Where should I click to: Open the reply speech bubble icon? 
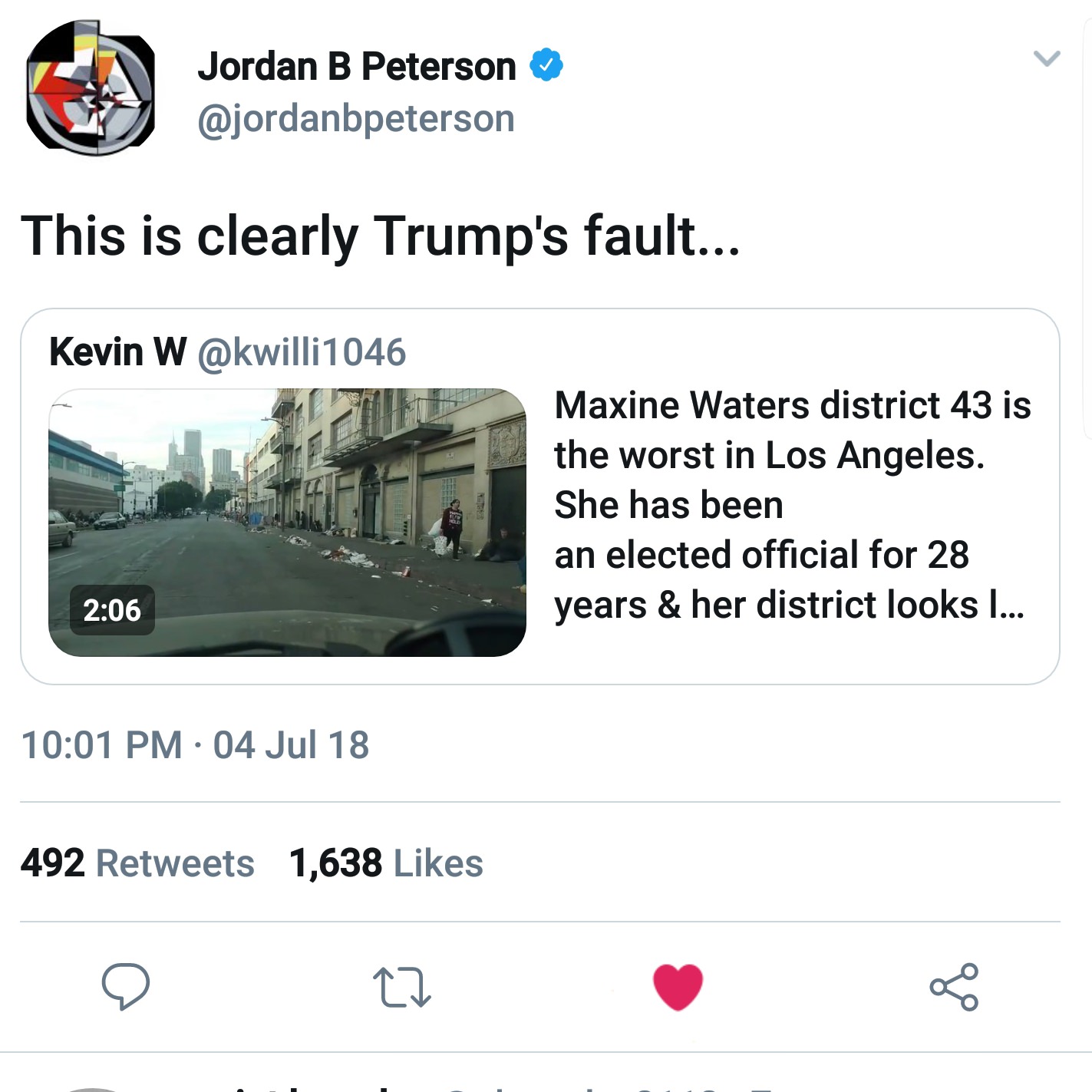(126, 986)
